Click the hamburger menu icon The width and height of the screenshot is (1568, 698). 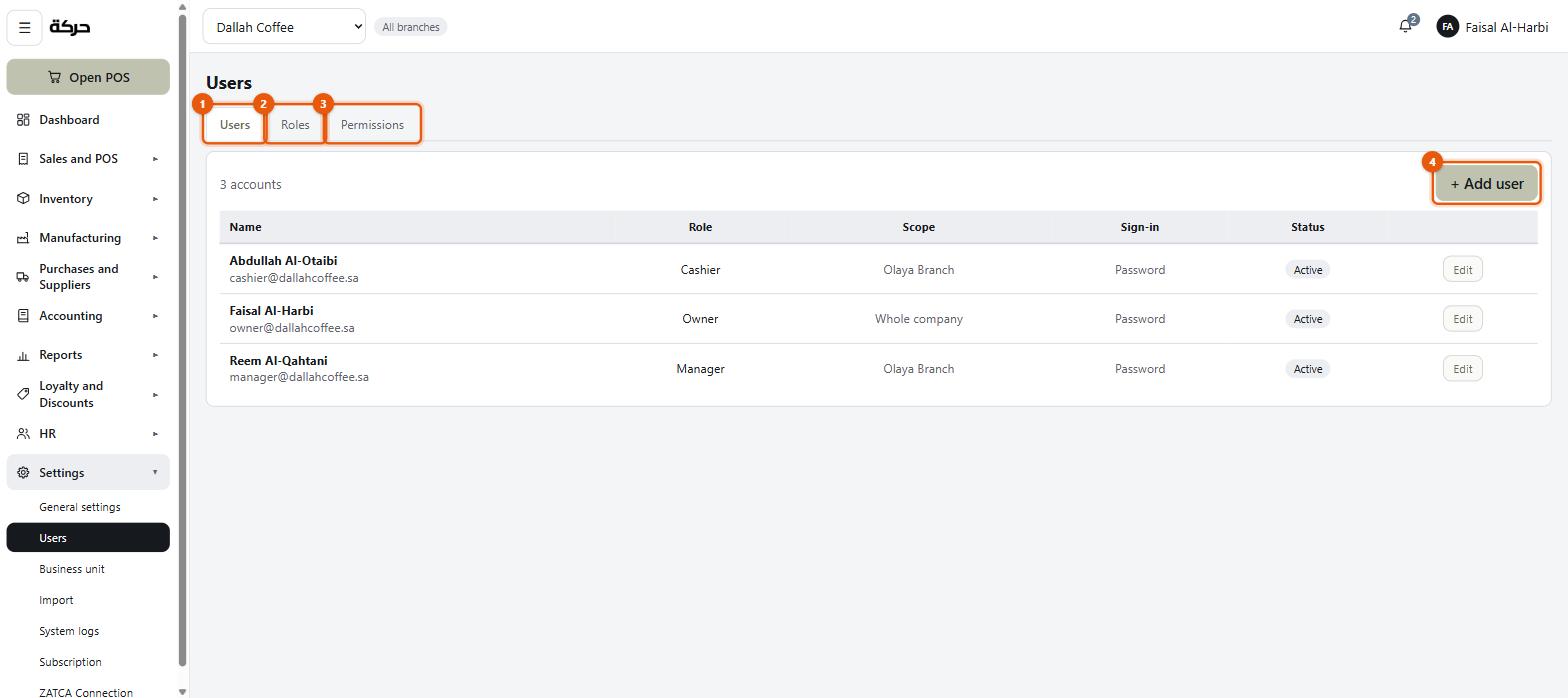pos(25,27)
